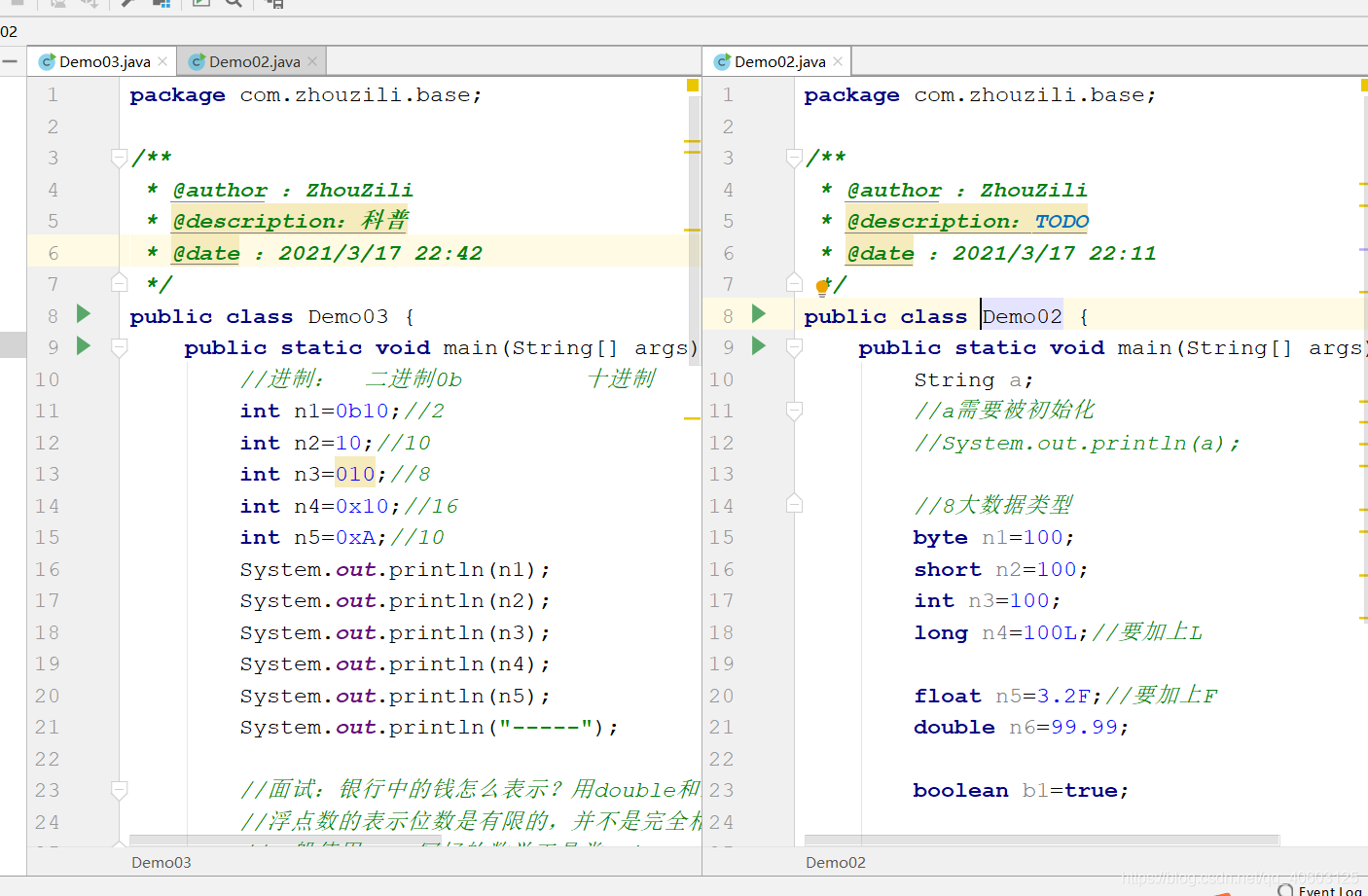Run Demo02 main method from gutter arrow
Viewport: 1368px width, 896px height.
[759, 345]
